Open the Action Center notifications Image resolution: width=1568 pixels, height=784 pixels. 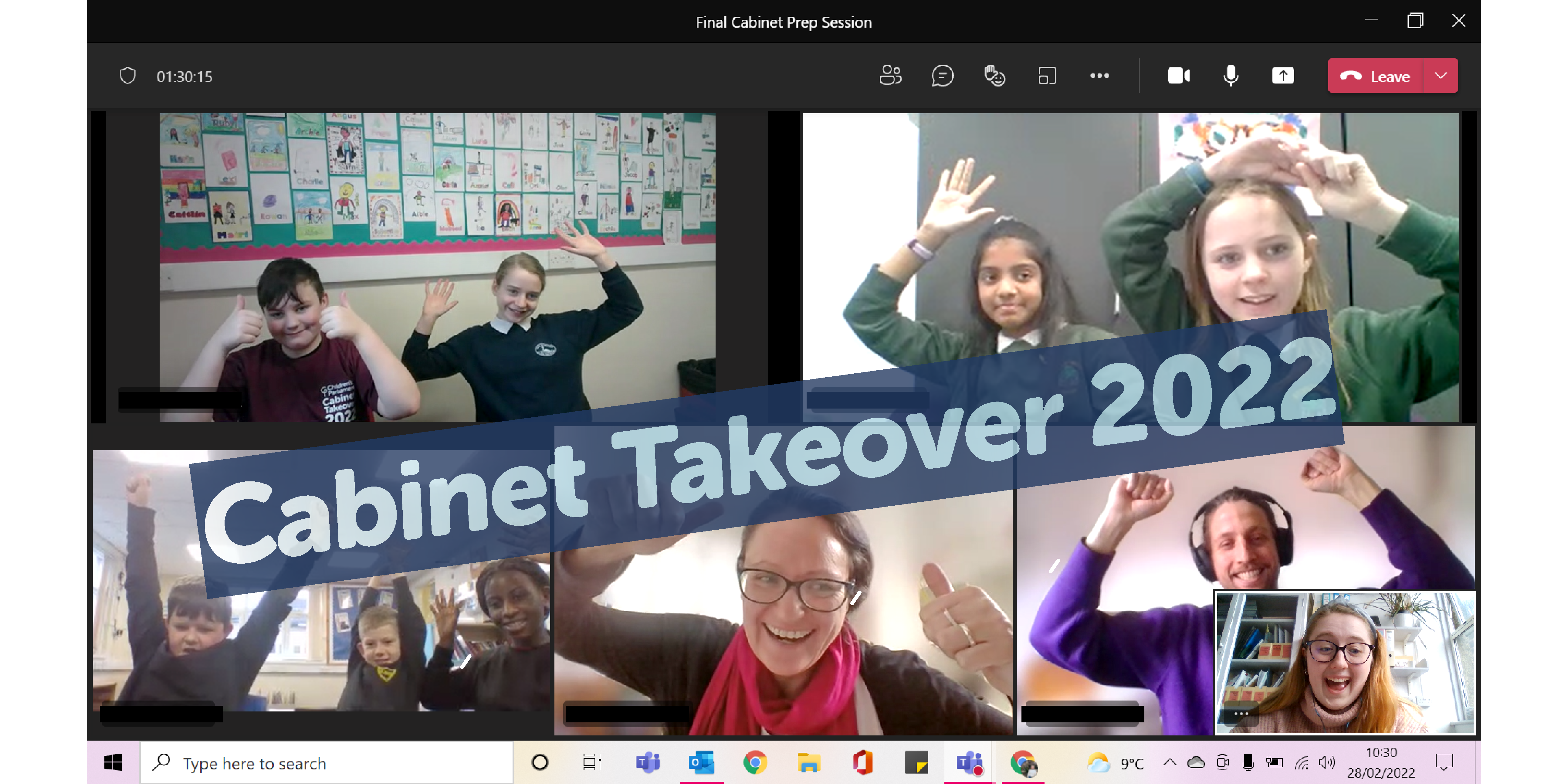point(1444,763)
